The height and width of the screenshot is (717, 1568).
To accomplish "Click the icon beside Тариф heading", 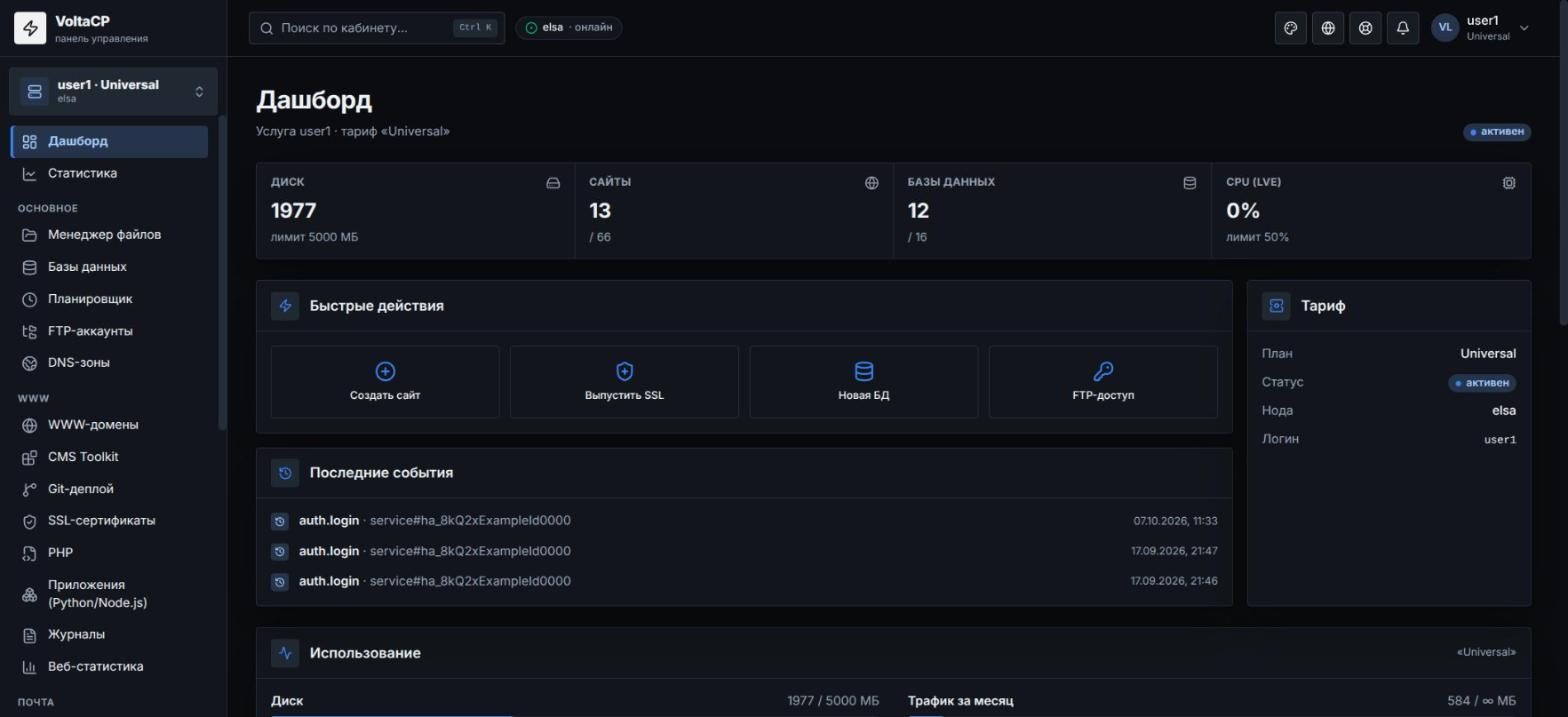I will point(1276,306).
